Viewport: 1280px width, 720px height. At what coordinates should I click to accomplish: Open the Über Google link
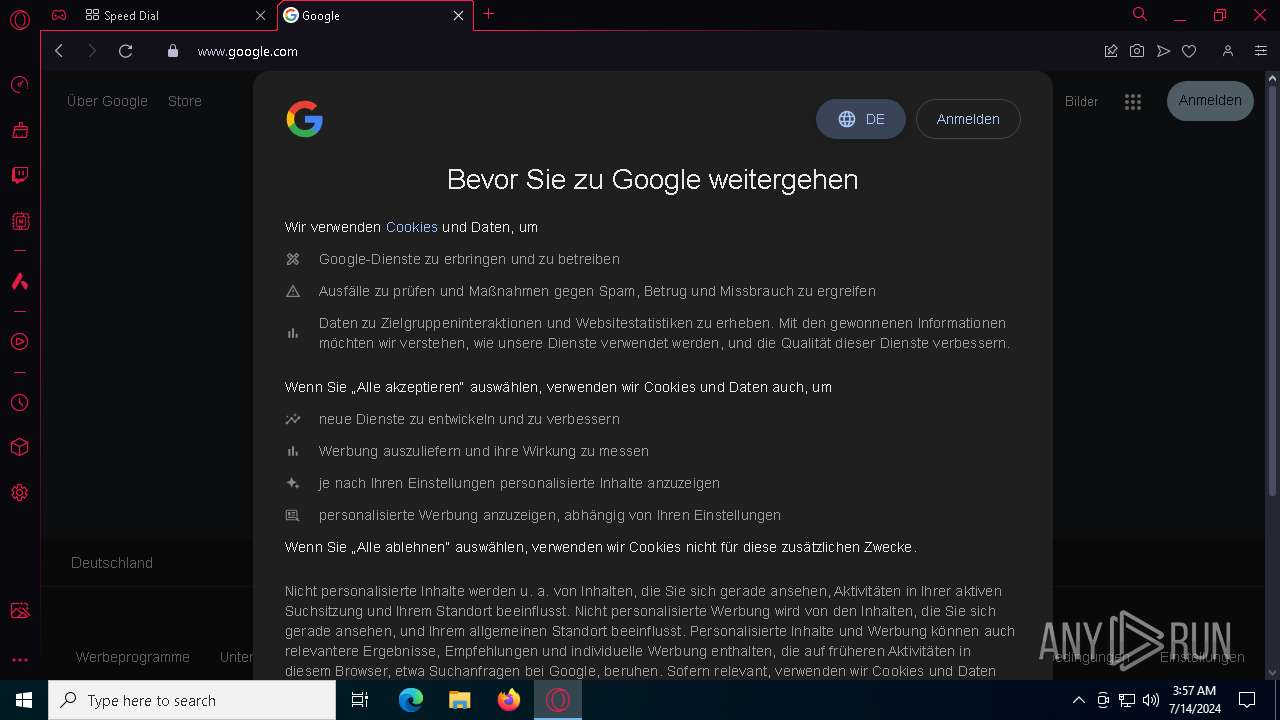(107, 101)
